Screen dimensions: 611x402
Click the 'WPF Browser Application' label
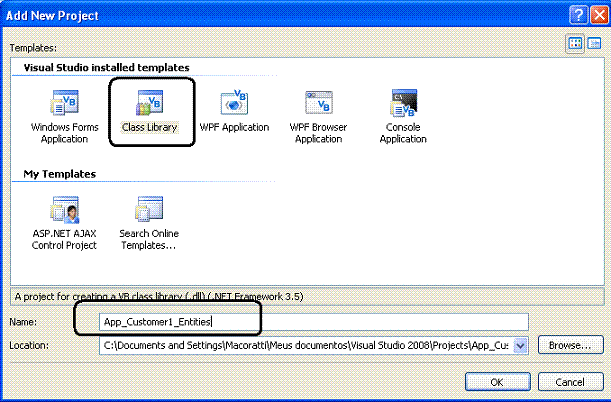point(318,133)
